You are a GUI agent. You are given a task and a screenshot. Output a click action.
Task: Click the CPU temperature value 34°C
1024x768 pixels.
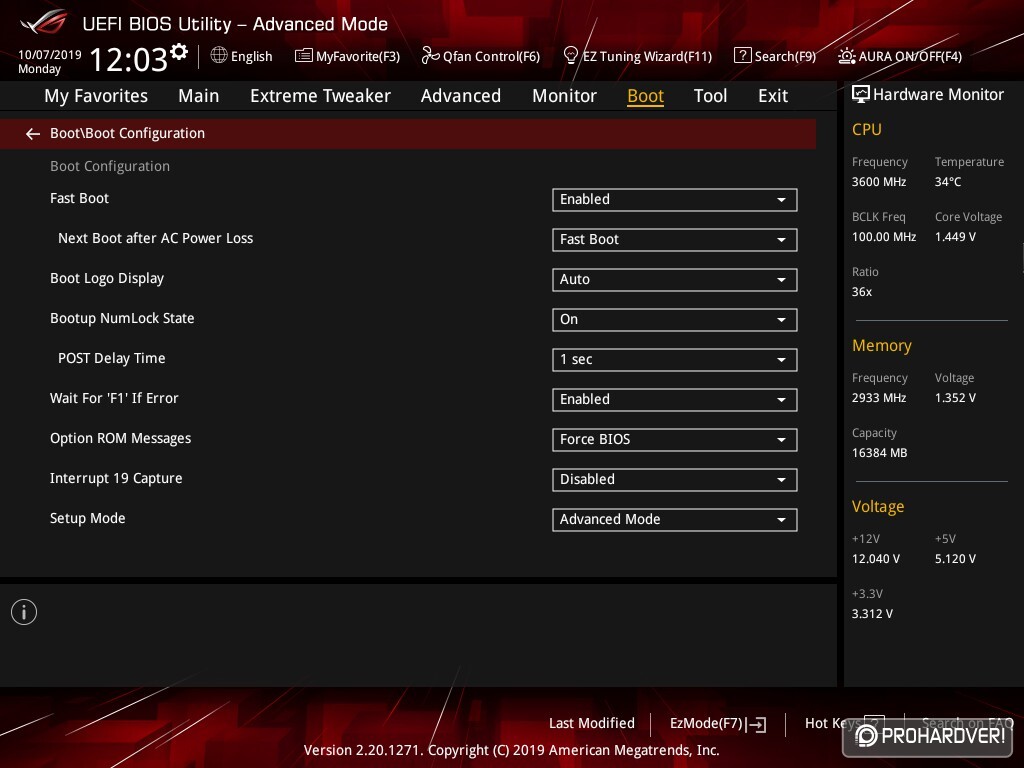tap(948, 182)
